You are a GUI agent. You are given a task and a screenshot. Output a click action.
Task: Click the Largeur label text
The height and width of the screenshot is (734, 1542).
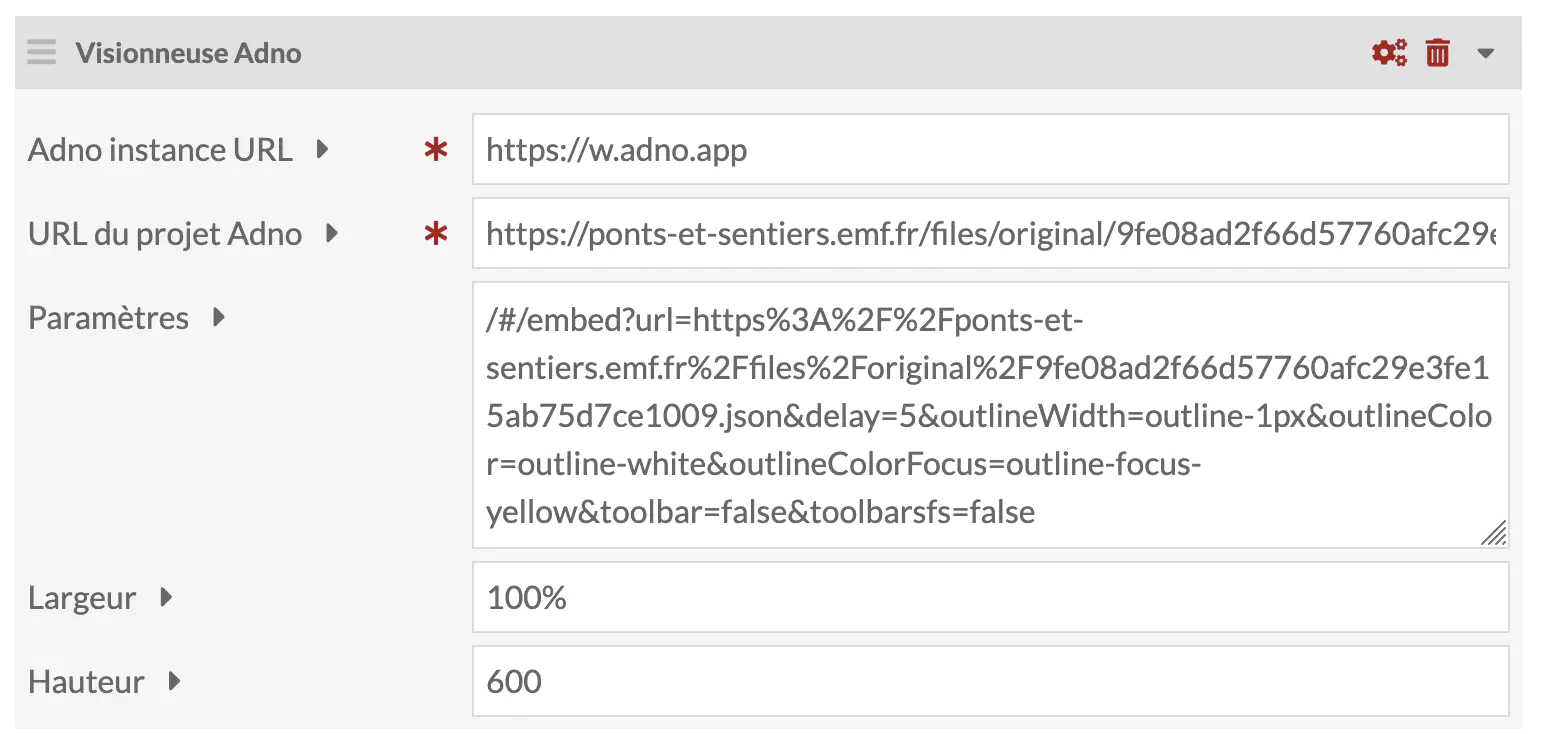[x=82, y=598]
